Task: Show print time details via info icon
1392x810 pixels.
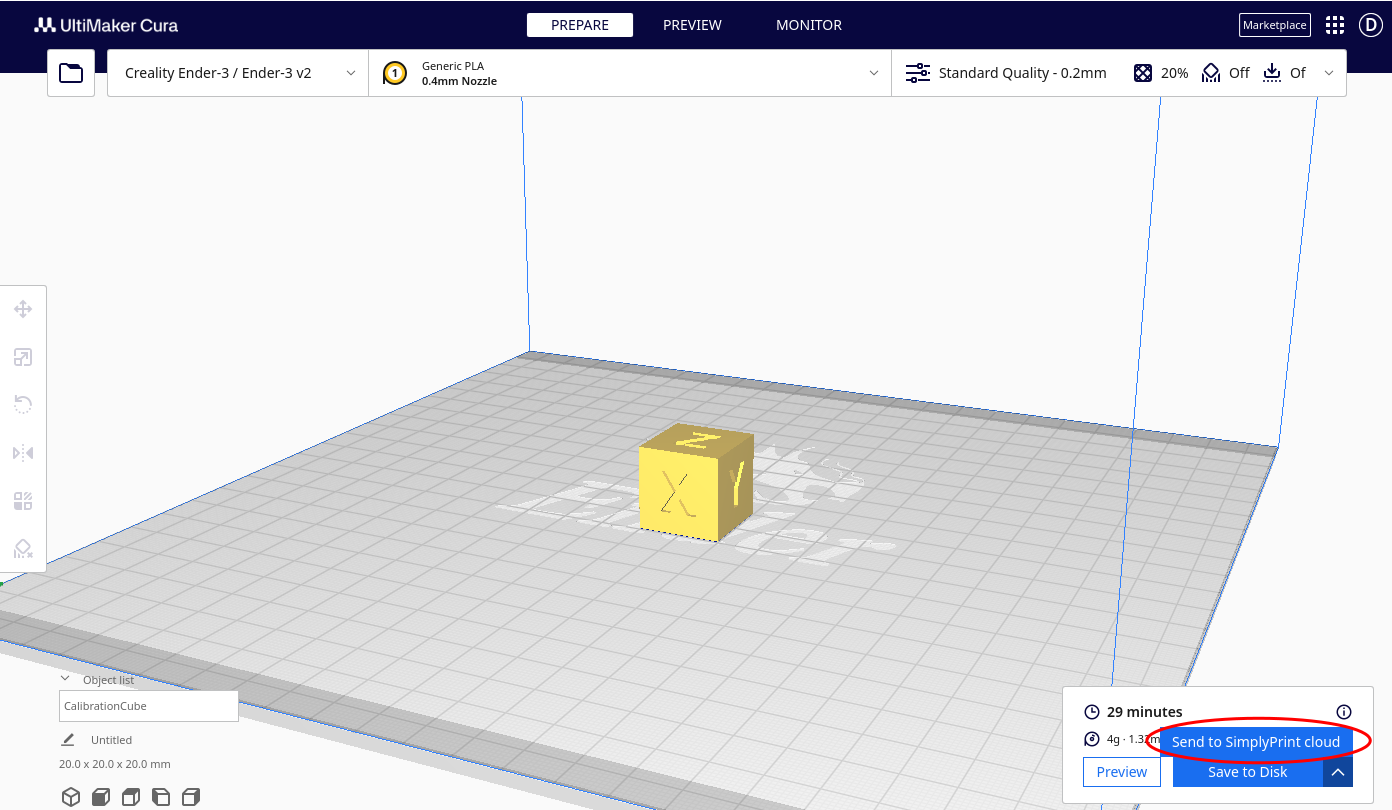Action: (x=1344, y=712)
